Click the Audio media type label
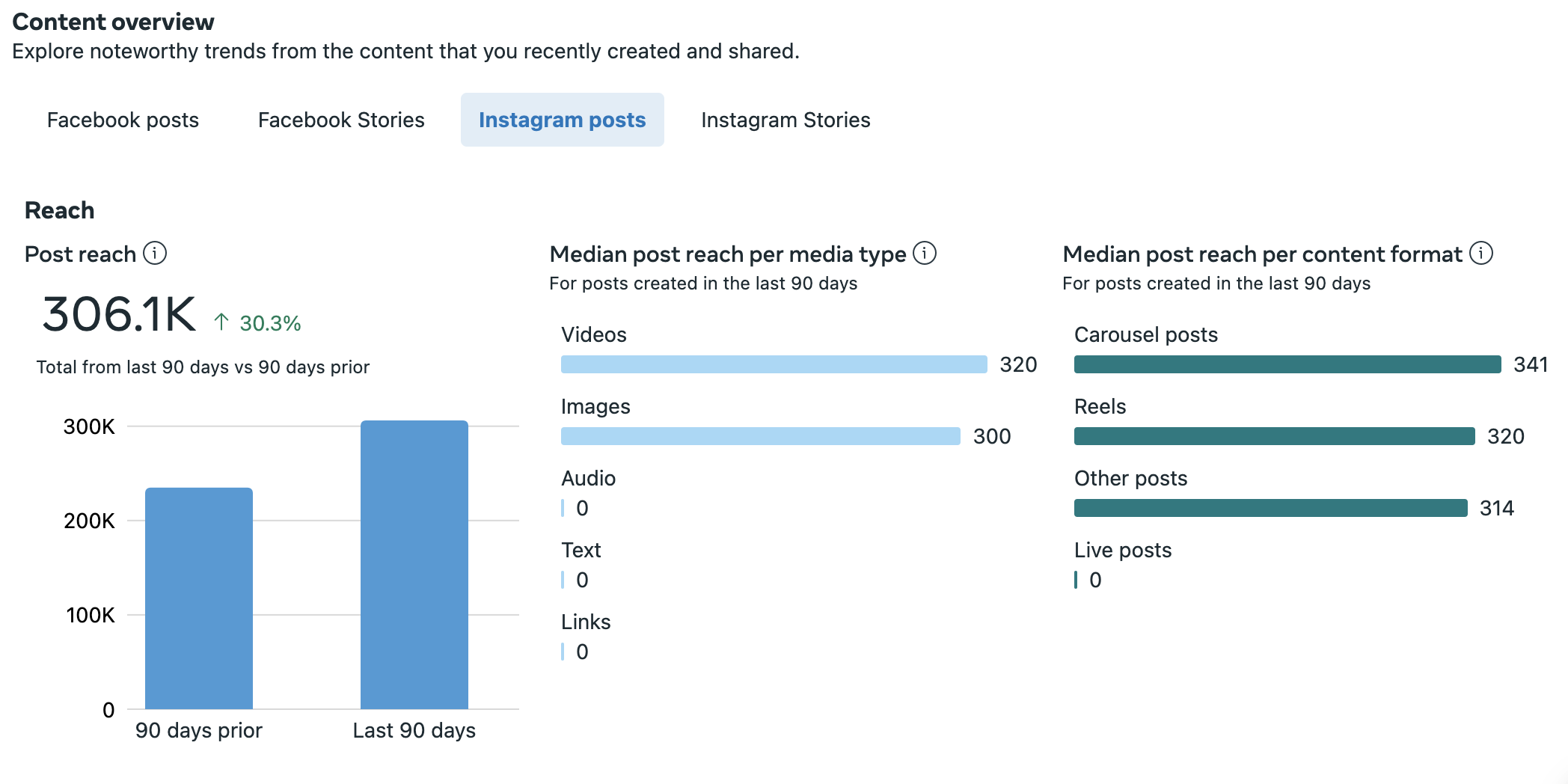 point(588,478)
